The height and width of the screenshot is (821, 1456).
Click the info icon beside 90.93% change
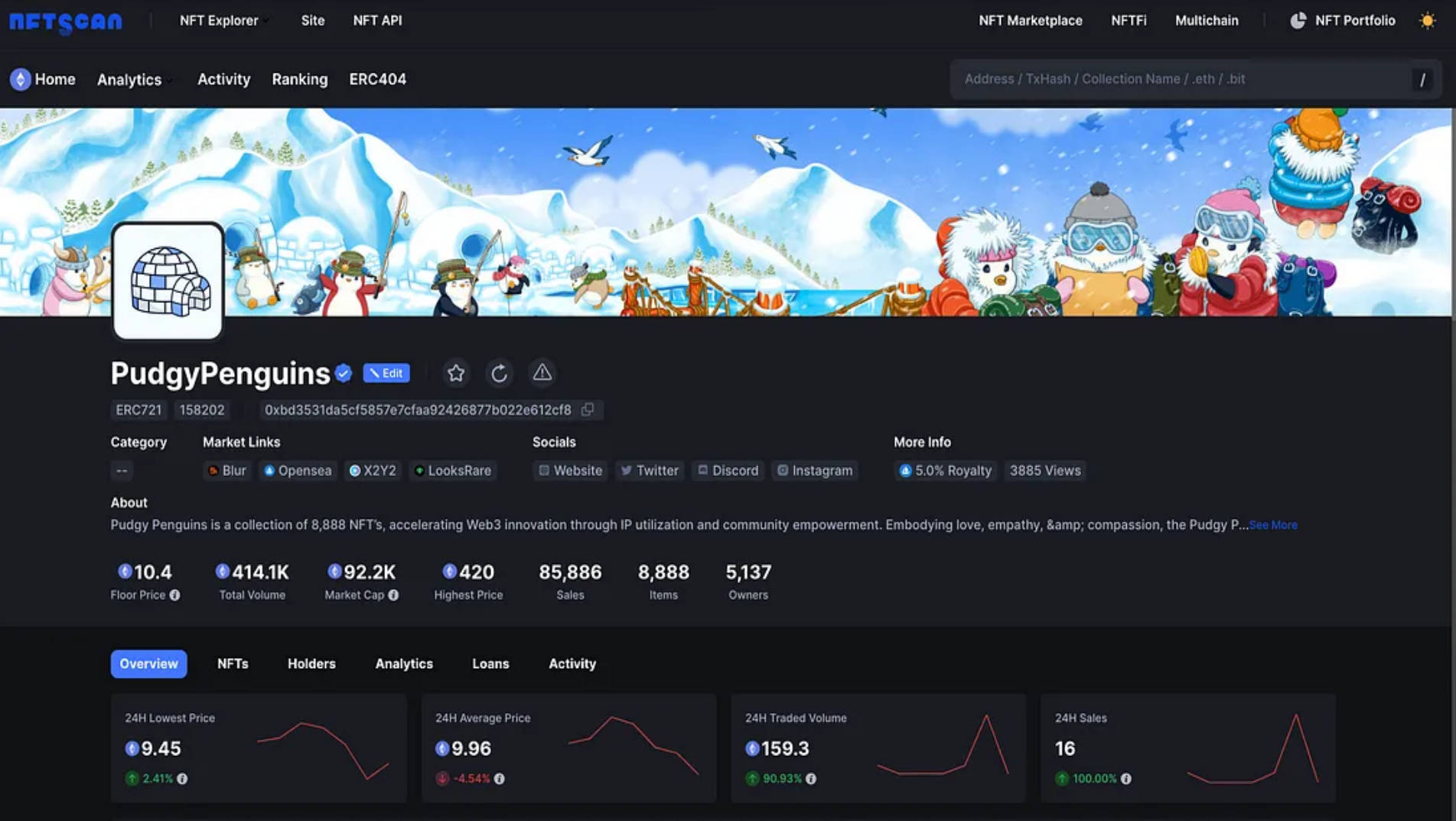click(811, 779)
